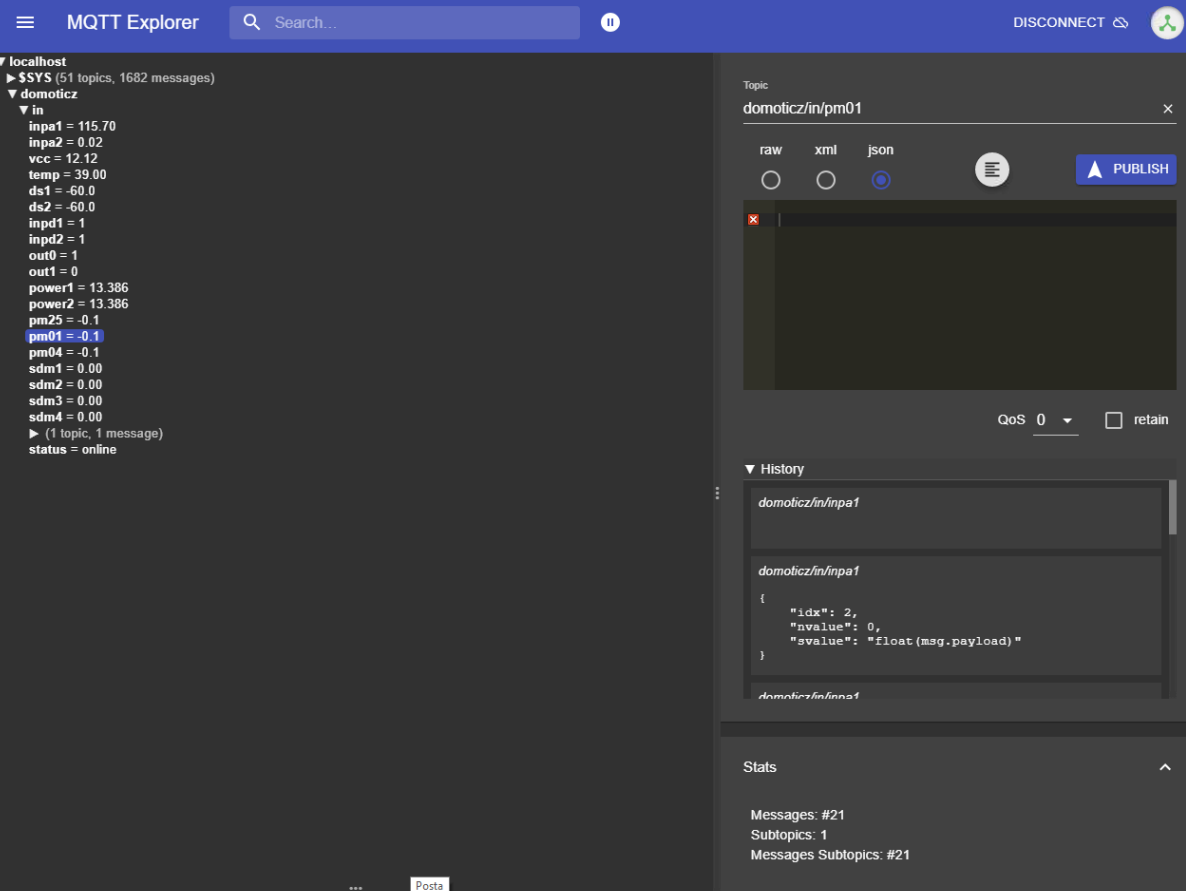The height and width of the screenshot is (891, 1186).
Task: Pause topic updates with pause button
Action: point(610,23)
